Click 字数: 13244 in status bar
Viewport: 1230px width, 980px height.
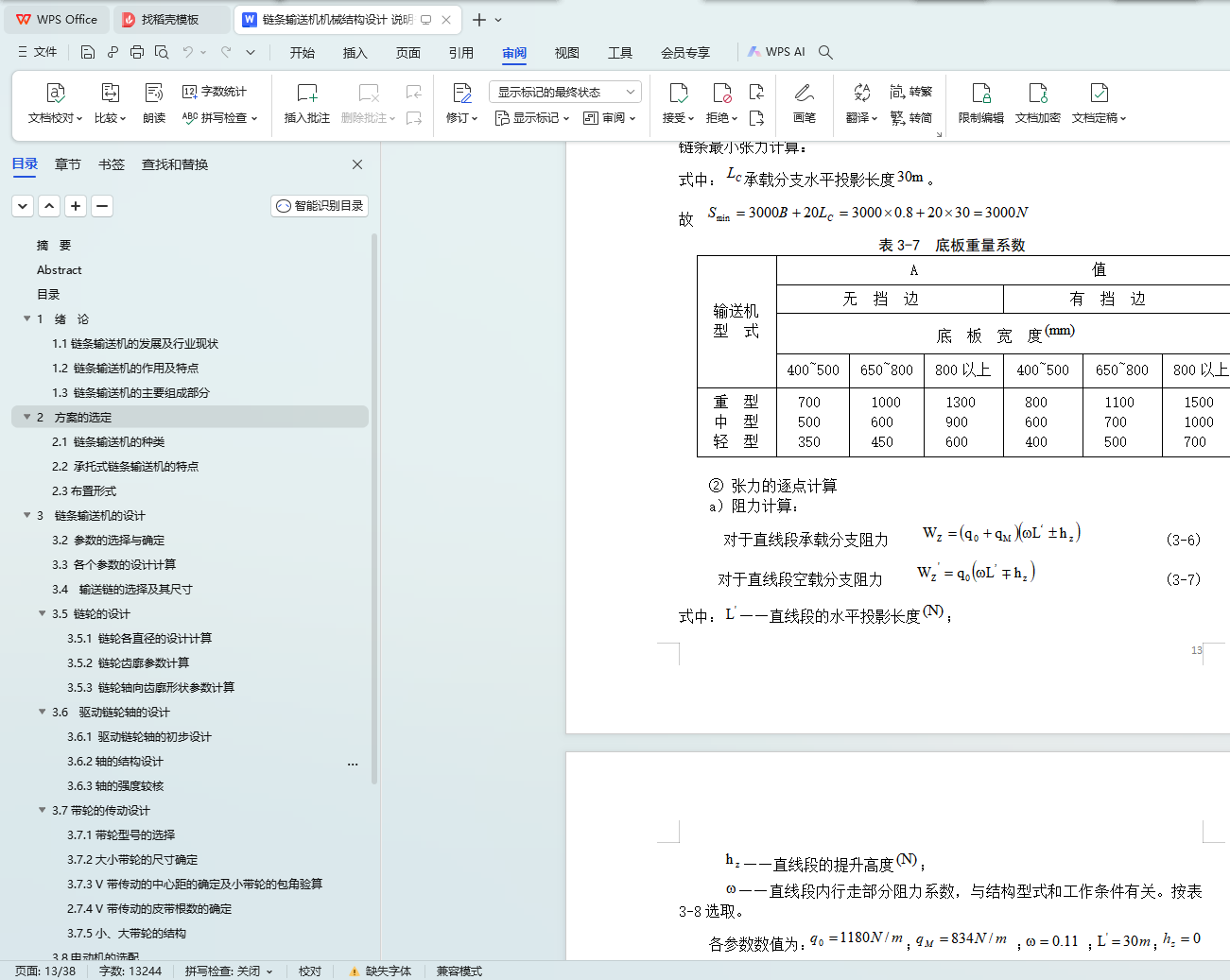pyautogui.click(x=130, y=971)
